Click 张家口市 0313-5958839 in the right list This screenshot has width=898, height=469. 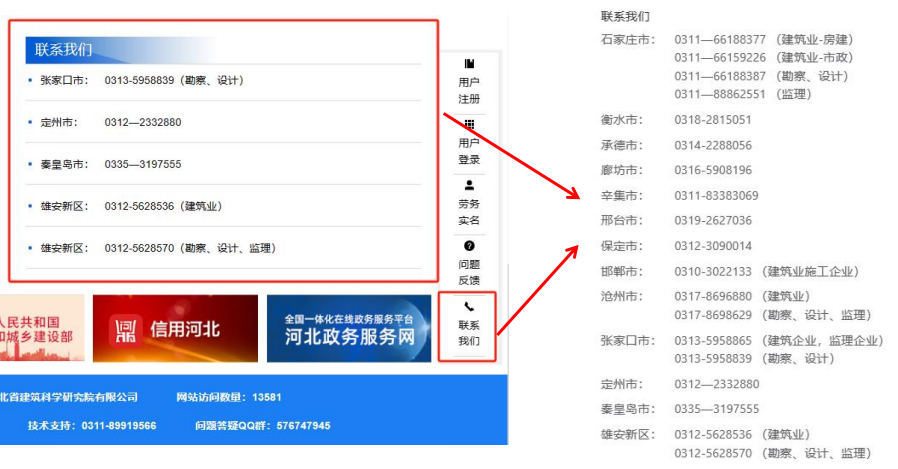(x=712, y=359)
